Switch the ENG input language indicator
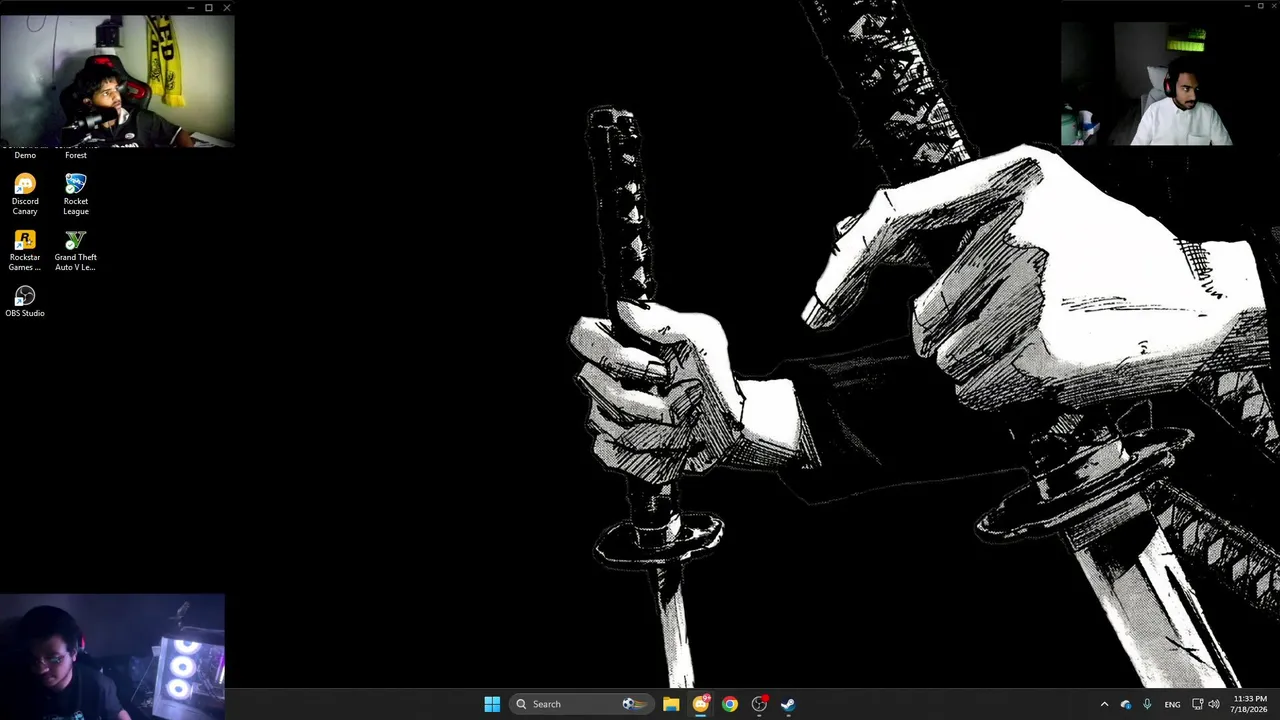The height and width of the screenshot is (720, 1280). click(x=1172, y=704)
